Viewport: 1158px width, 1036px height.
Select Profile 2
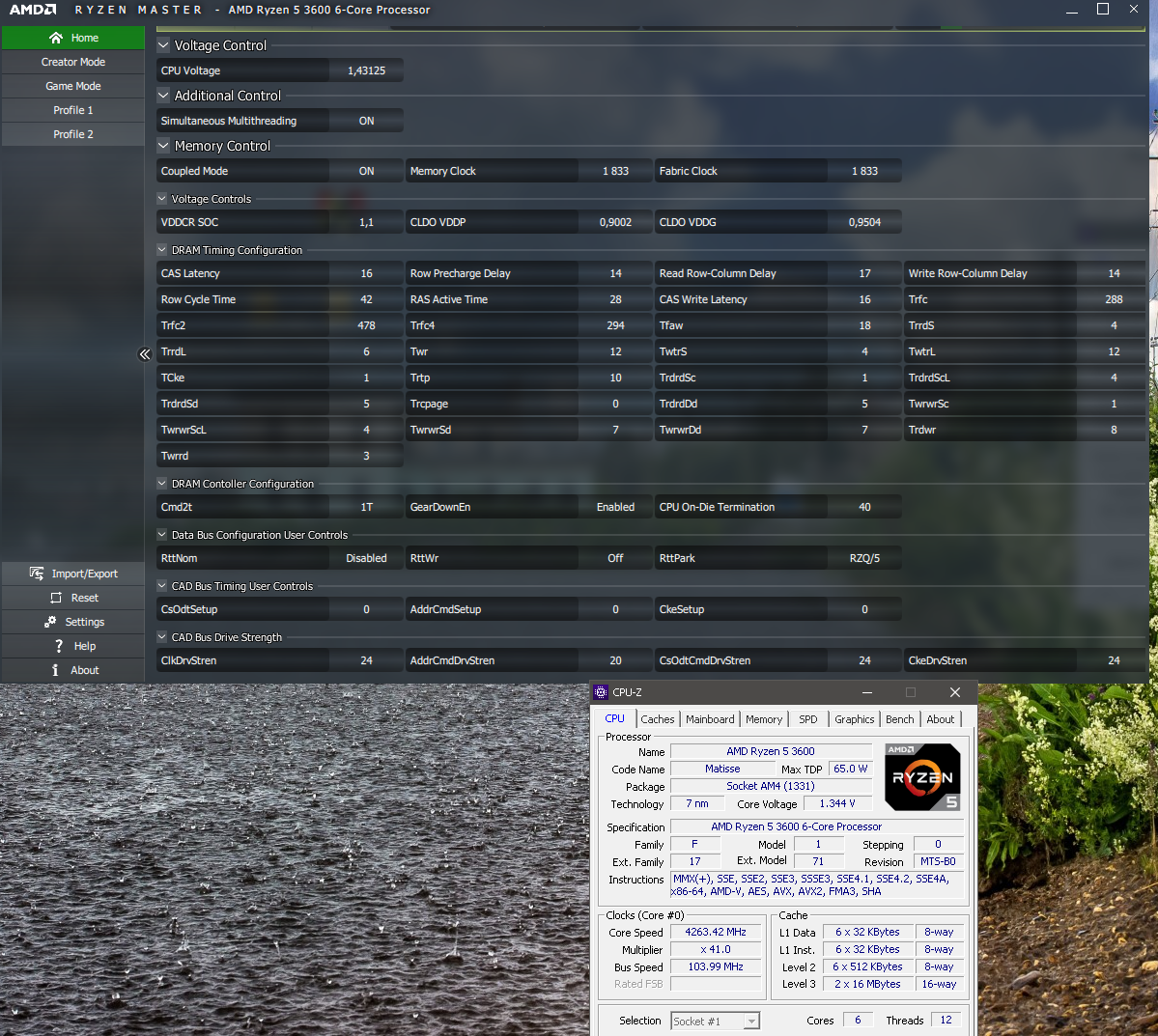73,134
